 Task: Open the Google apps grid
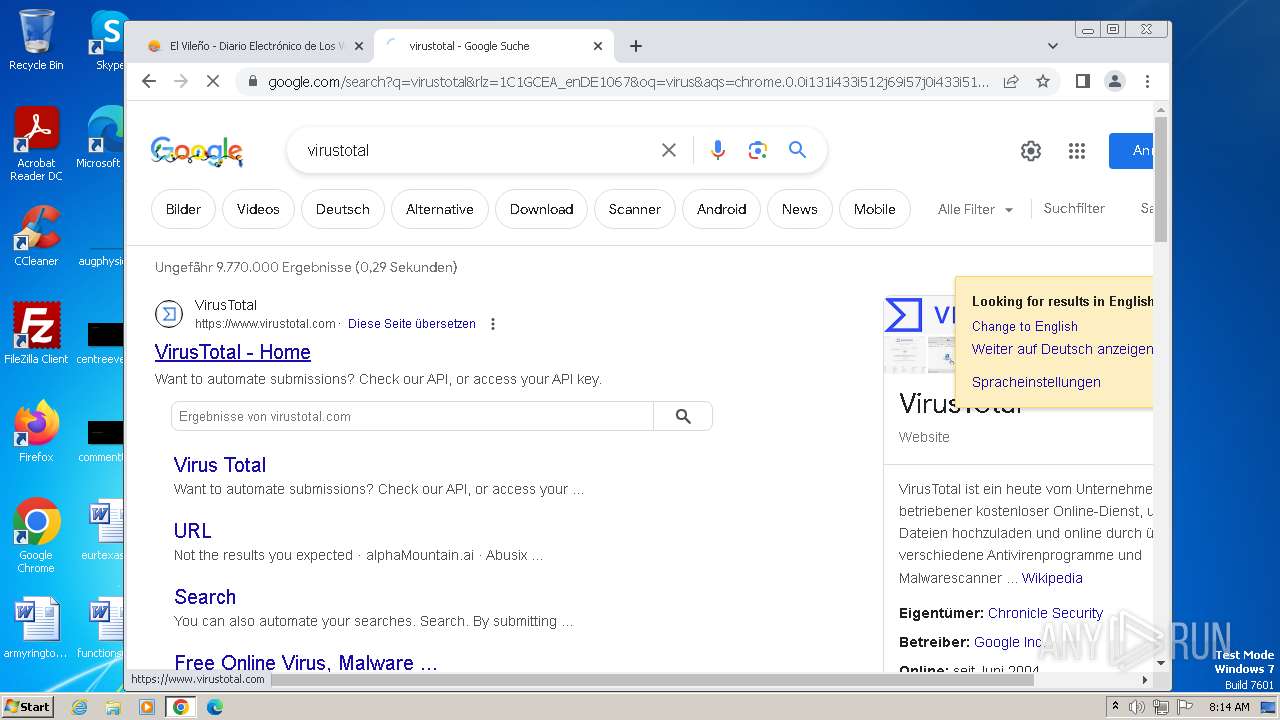[x=1077, y=151]
